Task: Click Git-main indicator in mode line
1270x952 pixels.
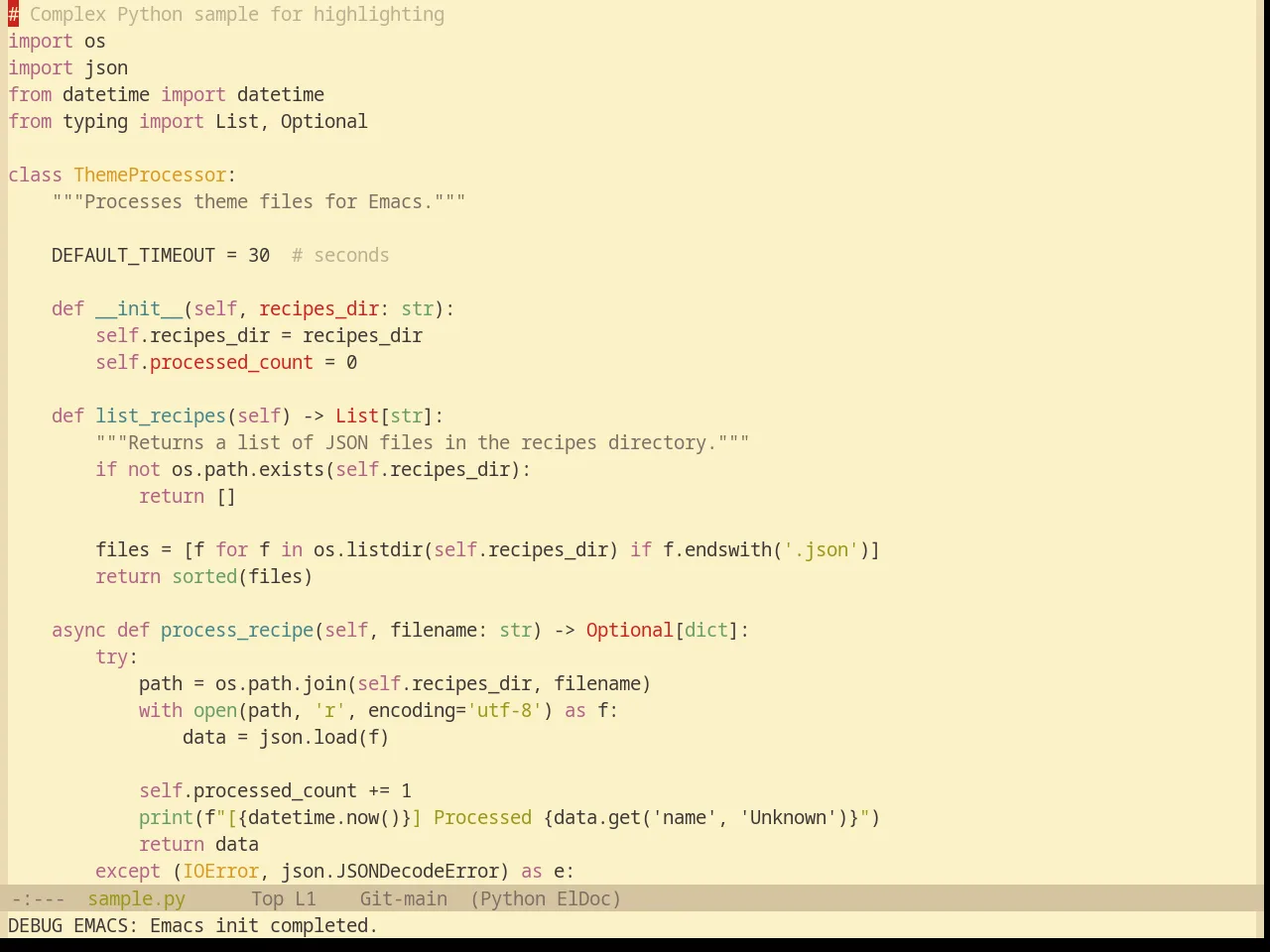Action: [403, 898]
